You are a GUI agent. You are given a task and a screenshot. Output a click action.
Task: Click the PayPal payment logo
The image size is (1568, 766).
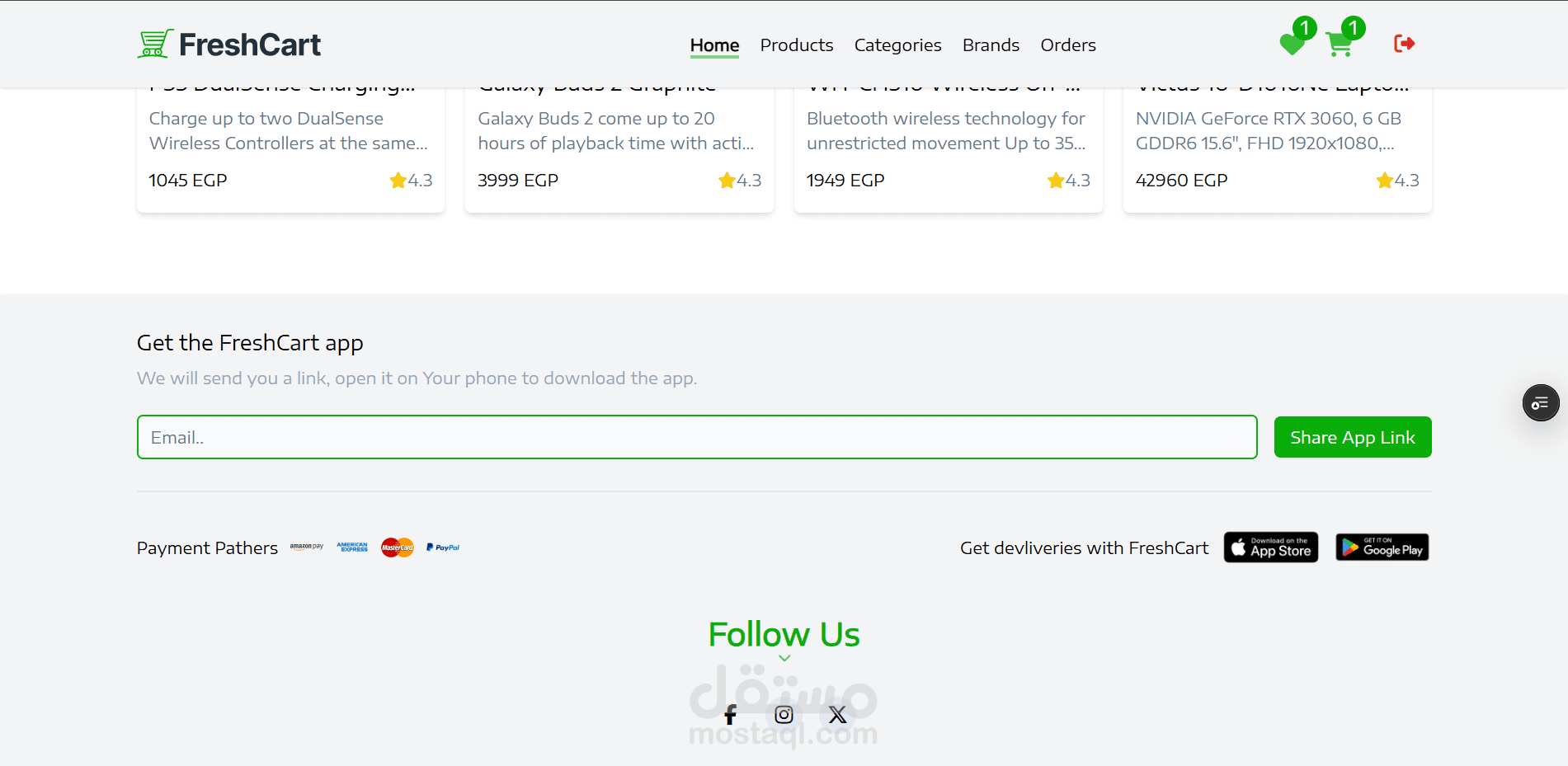pos(443,547)
